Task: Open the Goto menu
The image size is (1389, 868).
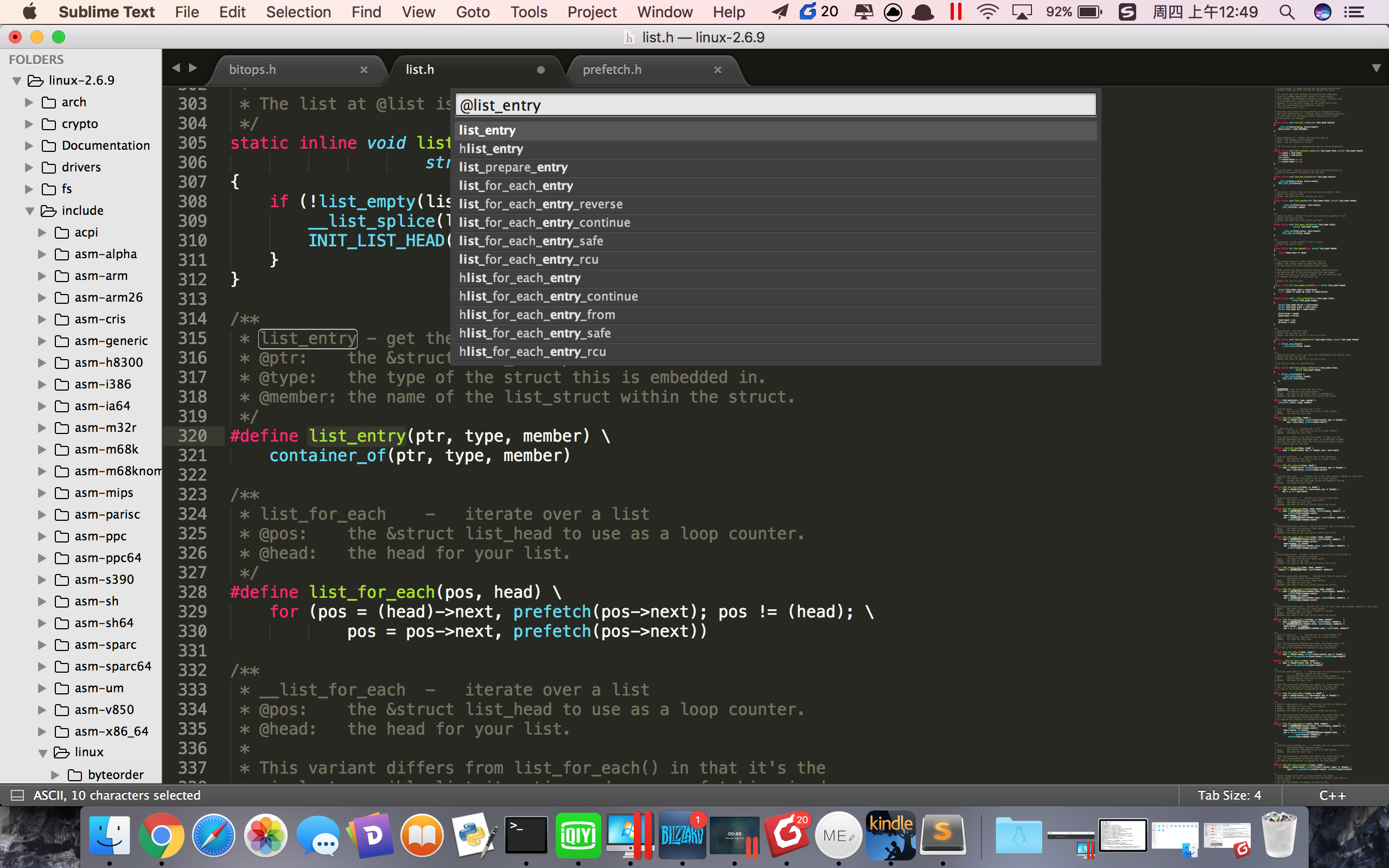Action: 473,12
